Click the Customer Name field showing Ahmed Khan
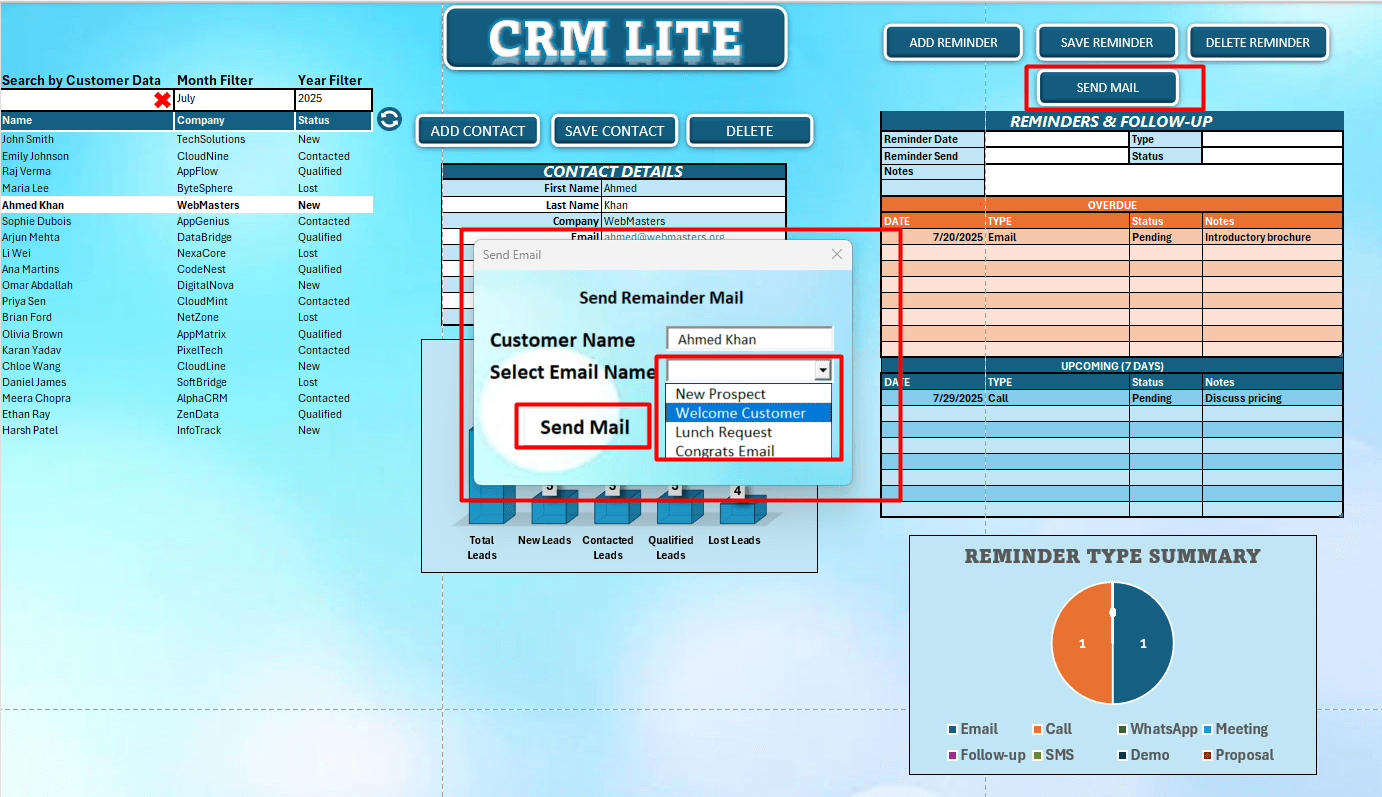The height and width of the screenshot is (797, 1382). tap(748, 338)
